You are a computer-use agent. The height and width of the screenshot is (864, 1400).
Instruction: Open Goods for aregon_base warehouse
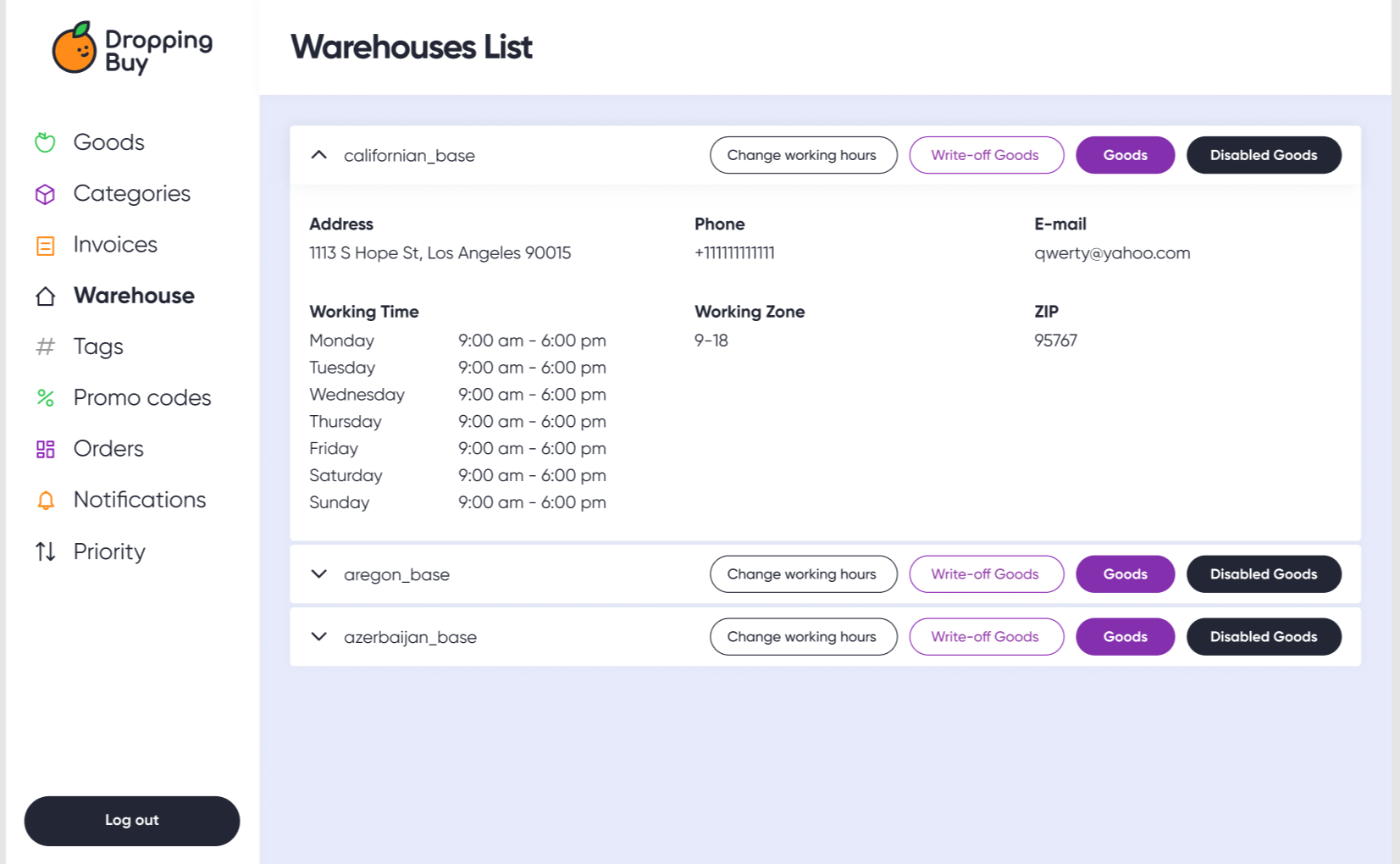tap(1125, 574)
